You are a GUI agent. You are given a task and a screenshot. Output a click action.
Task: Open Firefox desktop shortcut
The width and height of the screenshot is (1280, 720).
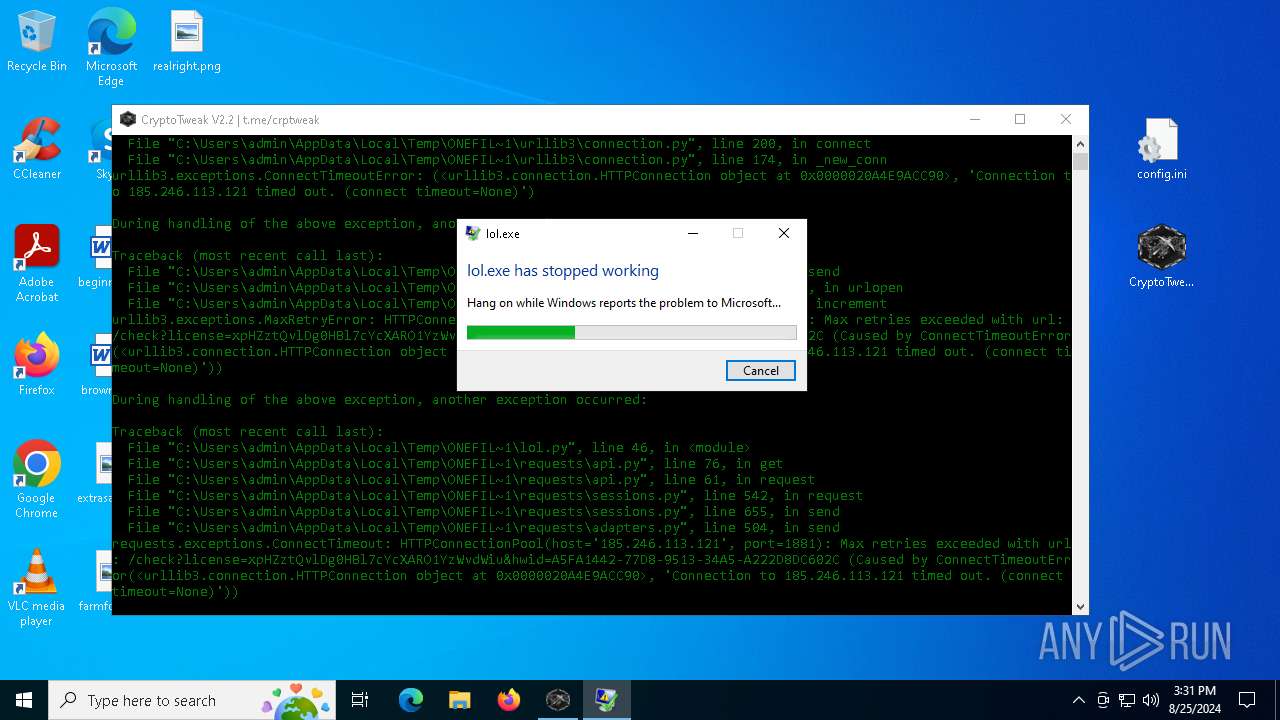(37, 365)
